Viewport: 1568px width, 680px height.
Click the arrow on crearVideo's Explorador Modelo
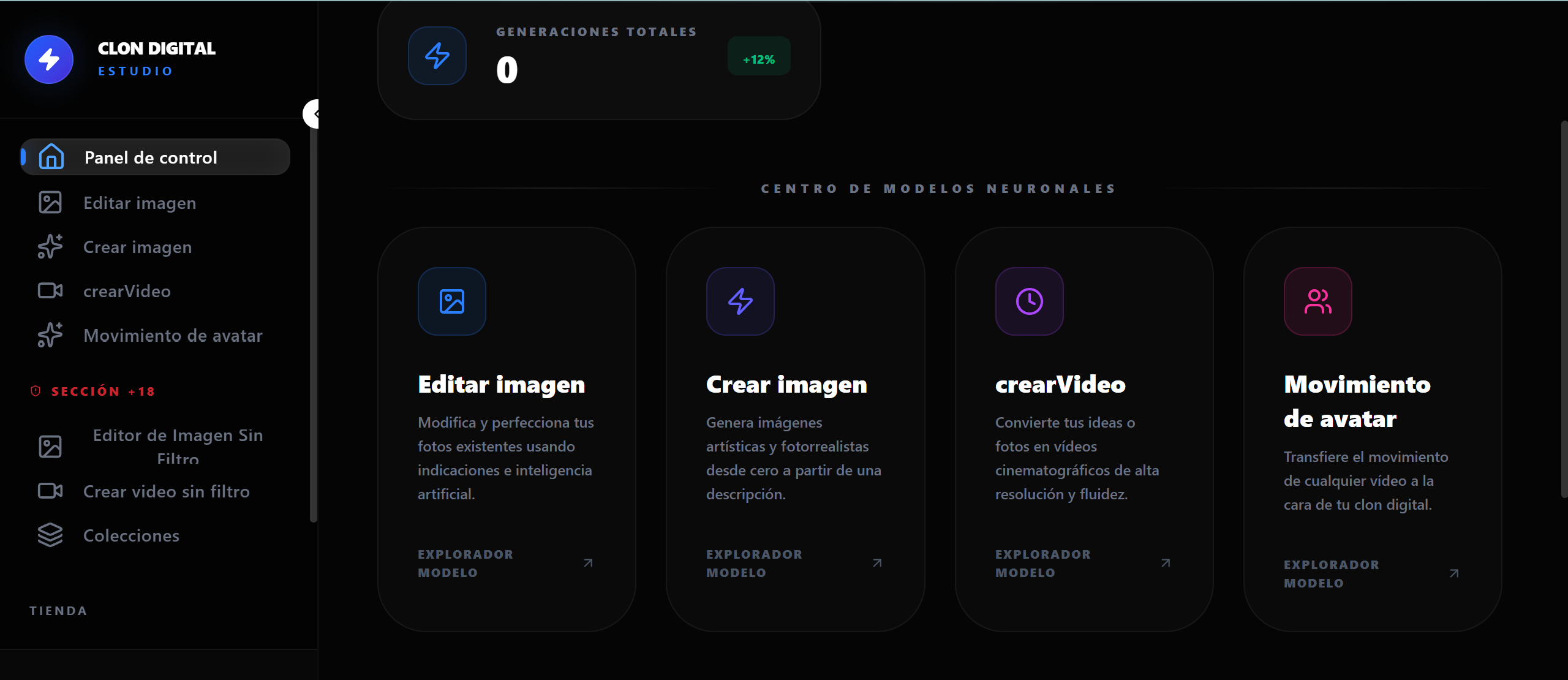point(1166,562)
